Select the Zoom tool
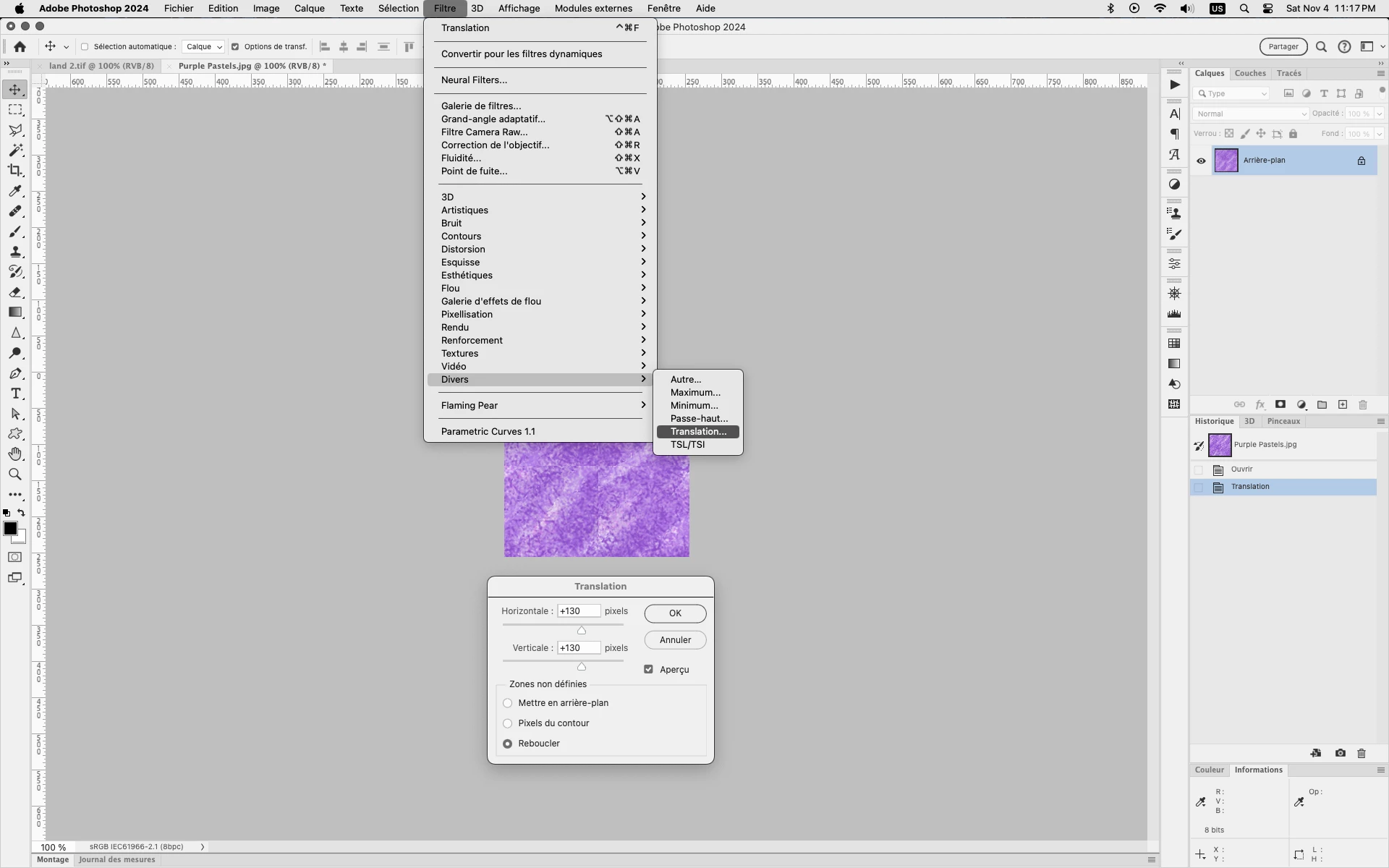Viewport: 1389px width, 868px height. (15, 475)
